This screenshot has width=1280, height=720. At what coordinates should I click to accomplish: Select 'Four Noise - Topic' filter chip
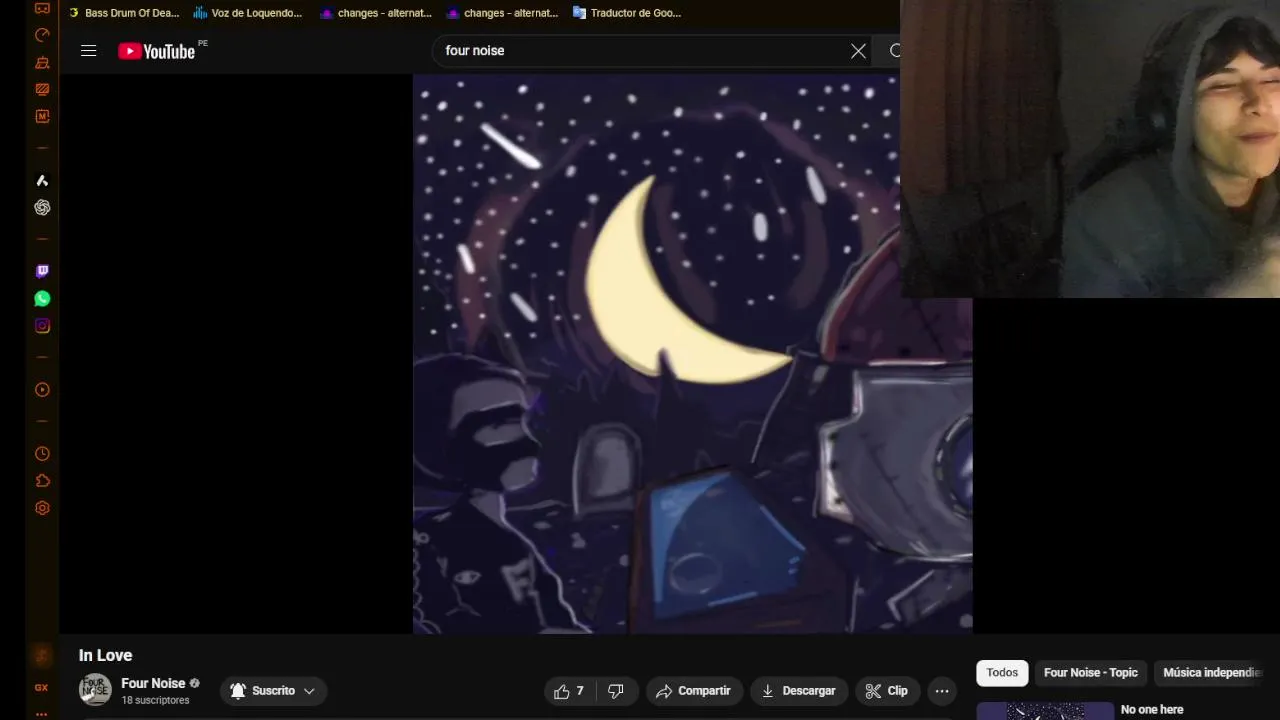(1091, 673)
